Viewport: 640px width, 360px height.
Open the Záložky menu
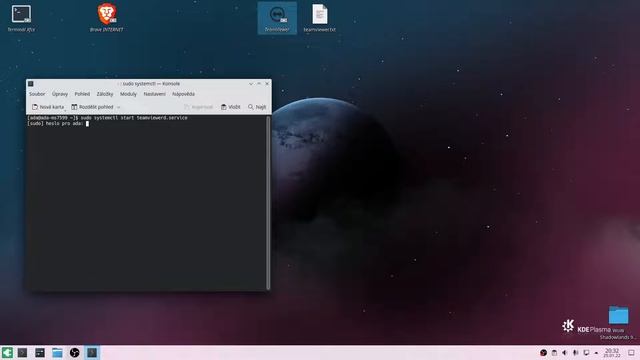[x=105, y=94]
